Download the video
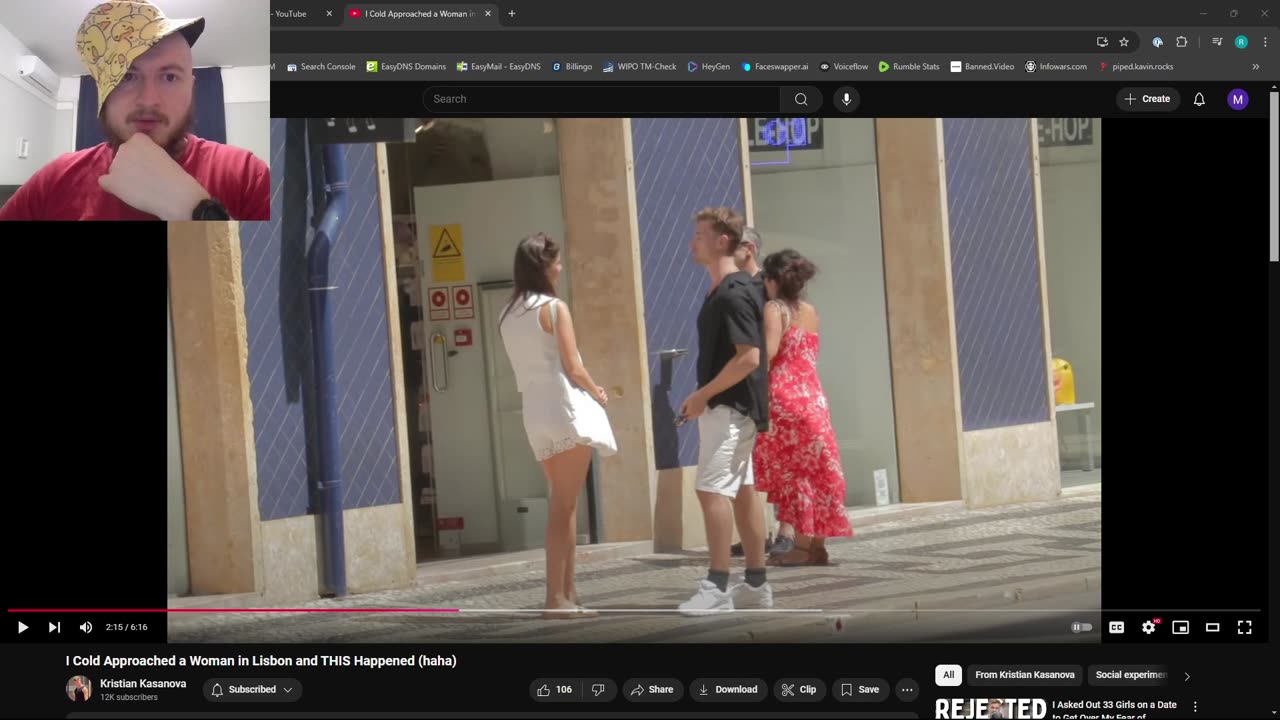This screenshot has height=720, width=1280. click(x=728, y=689)
